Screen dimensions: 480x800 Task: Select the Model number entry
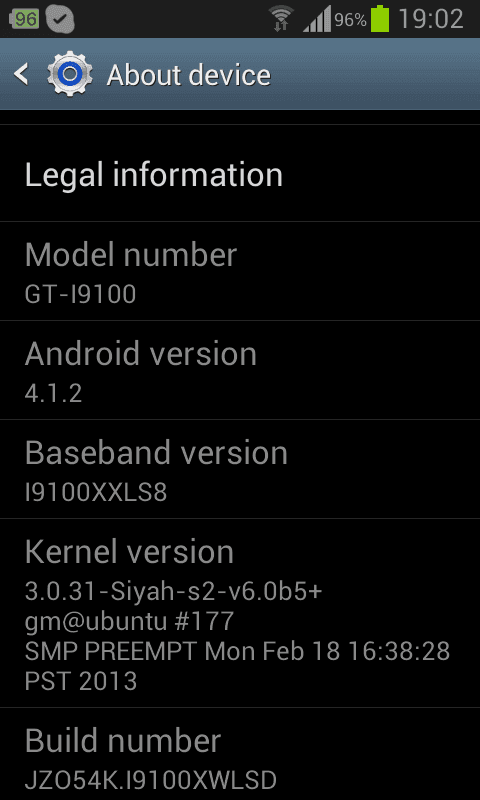pyautogui.click(x=240, y=271)
